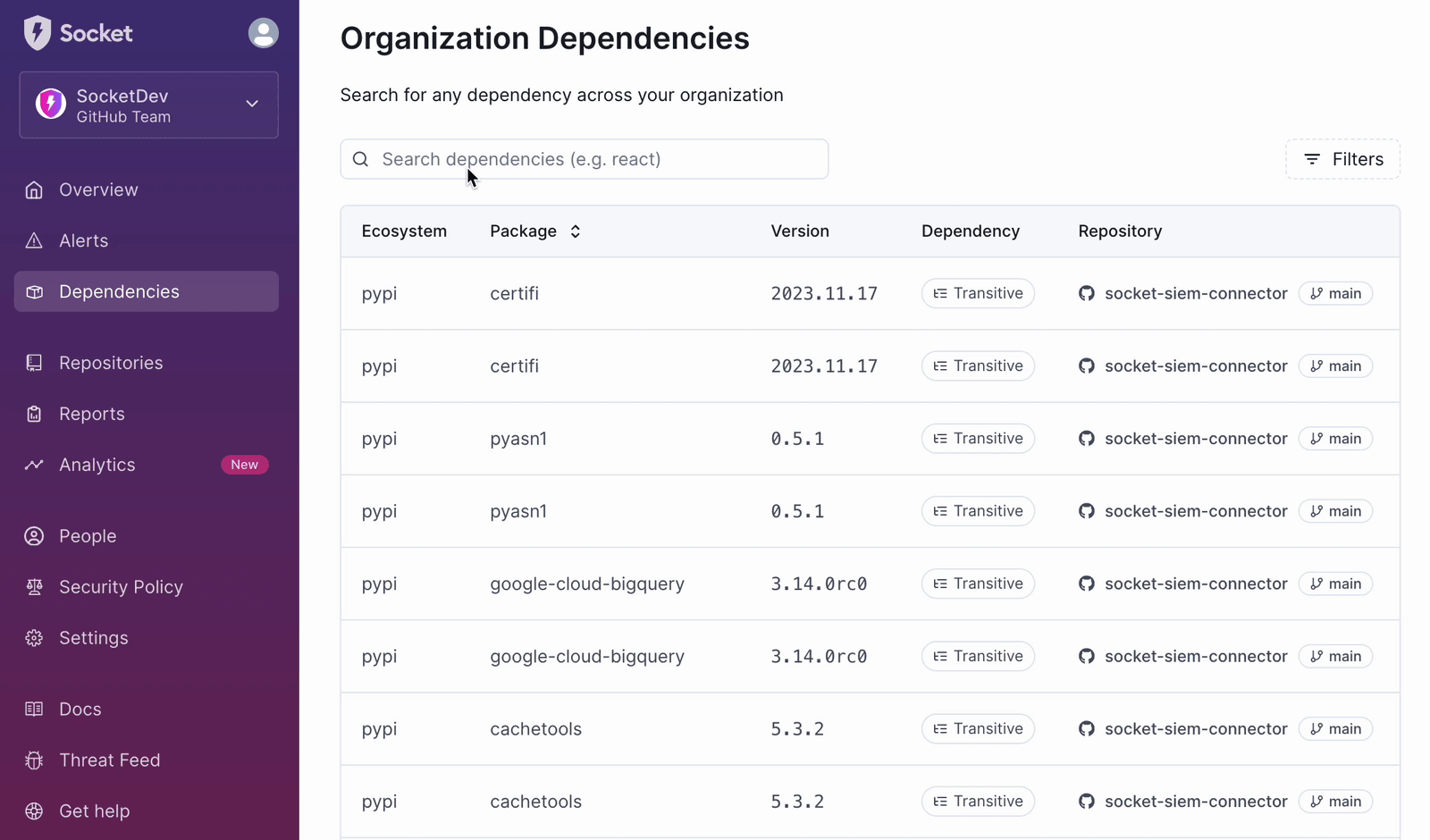Open the Docs sidebar link

[80, 710]
